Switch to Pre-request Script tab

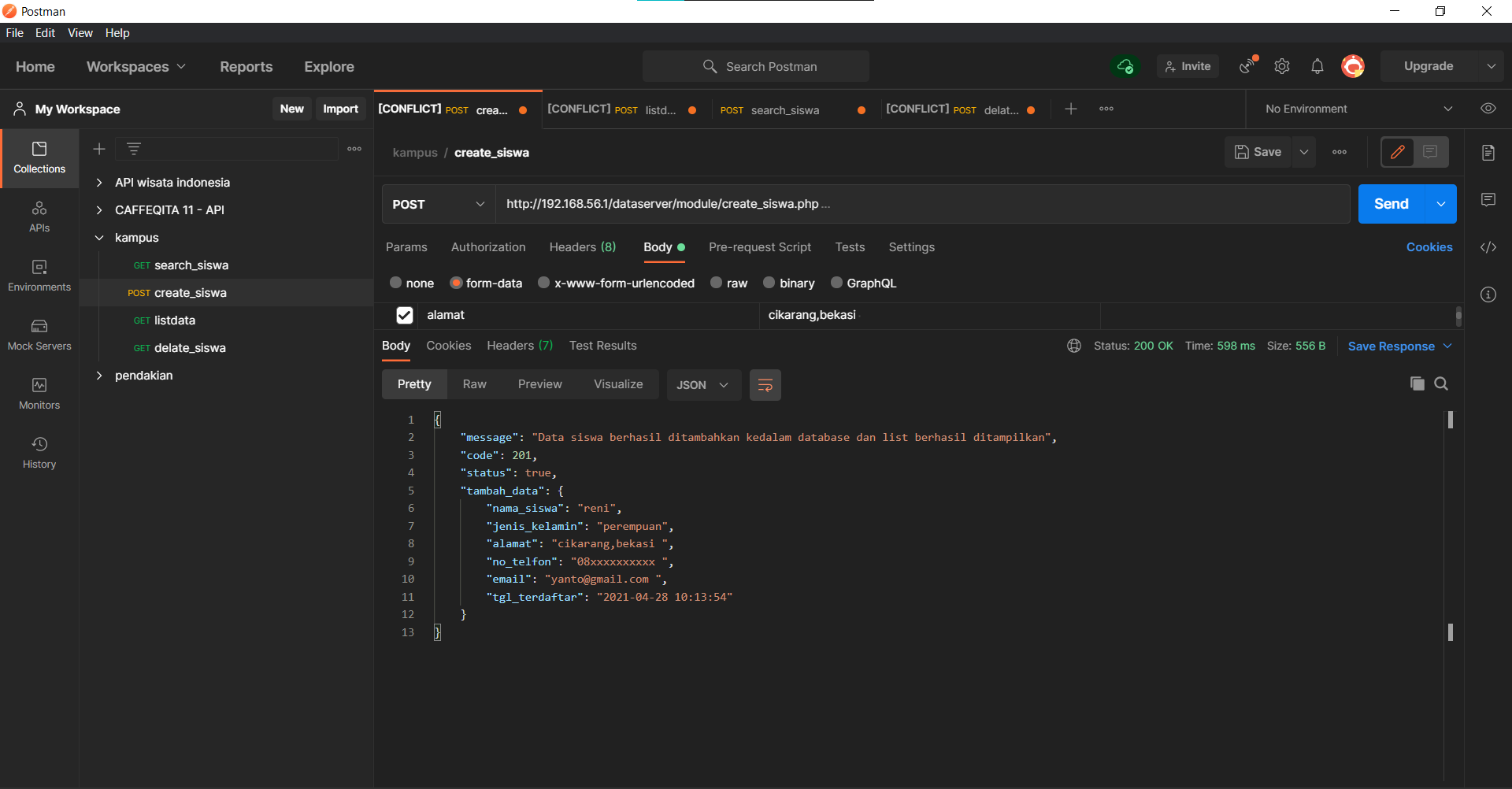[x=760, y=247]
